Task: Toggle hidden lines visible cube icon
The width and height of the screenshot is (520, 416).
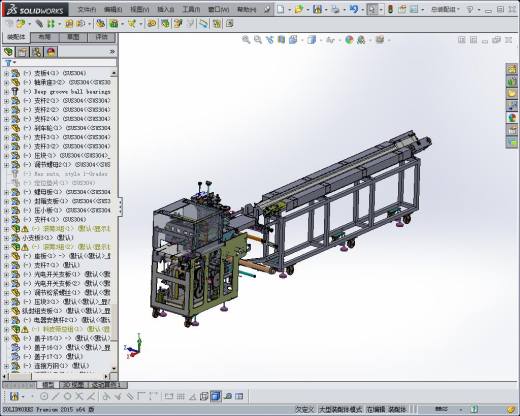Action: (x=204, y=396)
